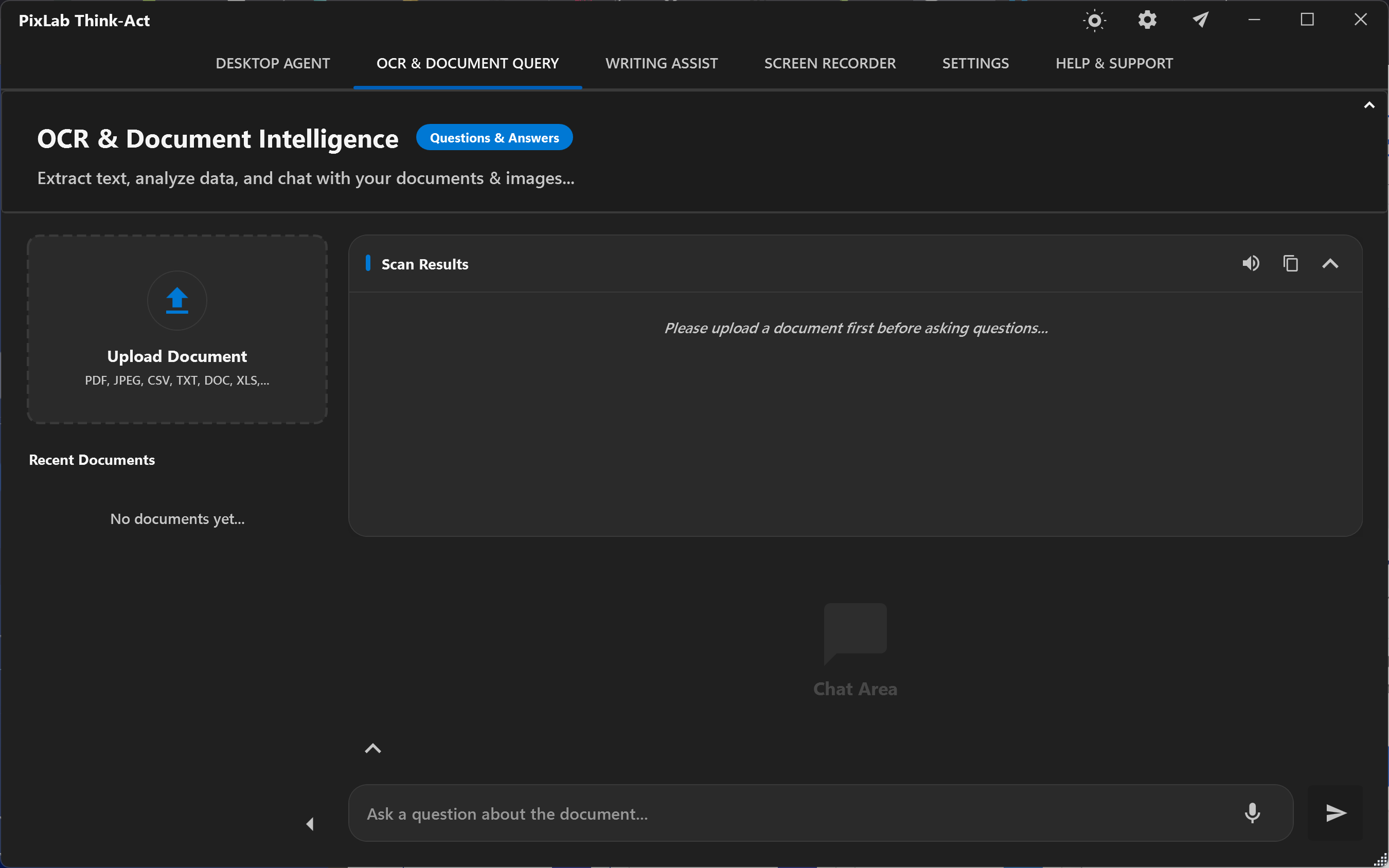1389x868 pixels.
Task: Select the OCR & Document Query tab
Action: tap(468, 63)
